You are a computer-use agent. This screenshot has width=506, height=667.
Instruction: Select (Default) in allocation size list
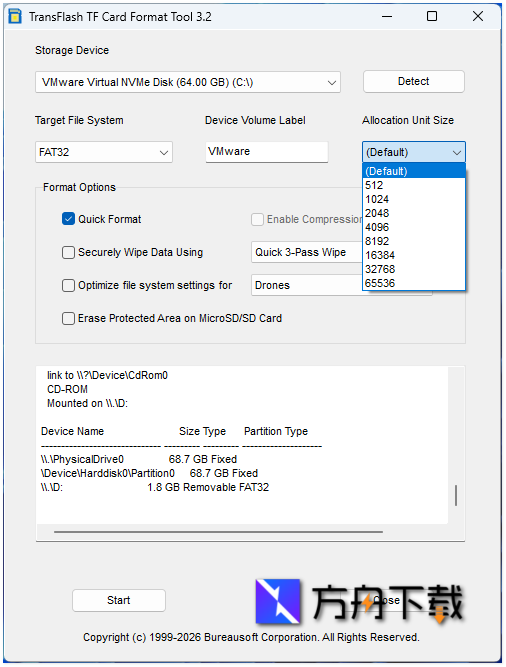[413, 171]
